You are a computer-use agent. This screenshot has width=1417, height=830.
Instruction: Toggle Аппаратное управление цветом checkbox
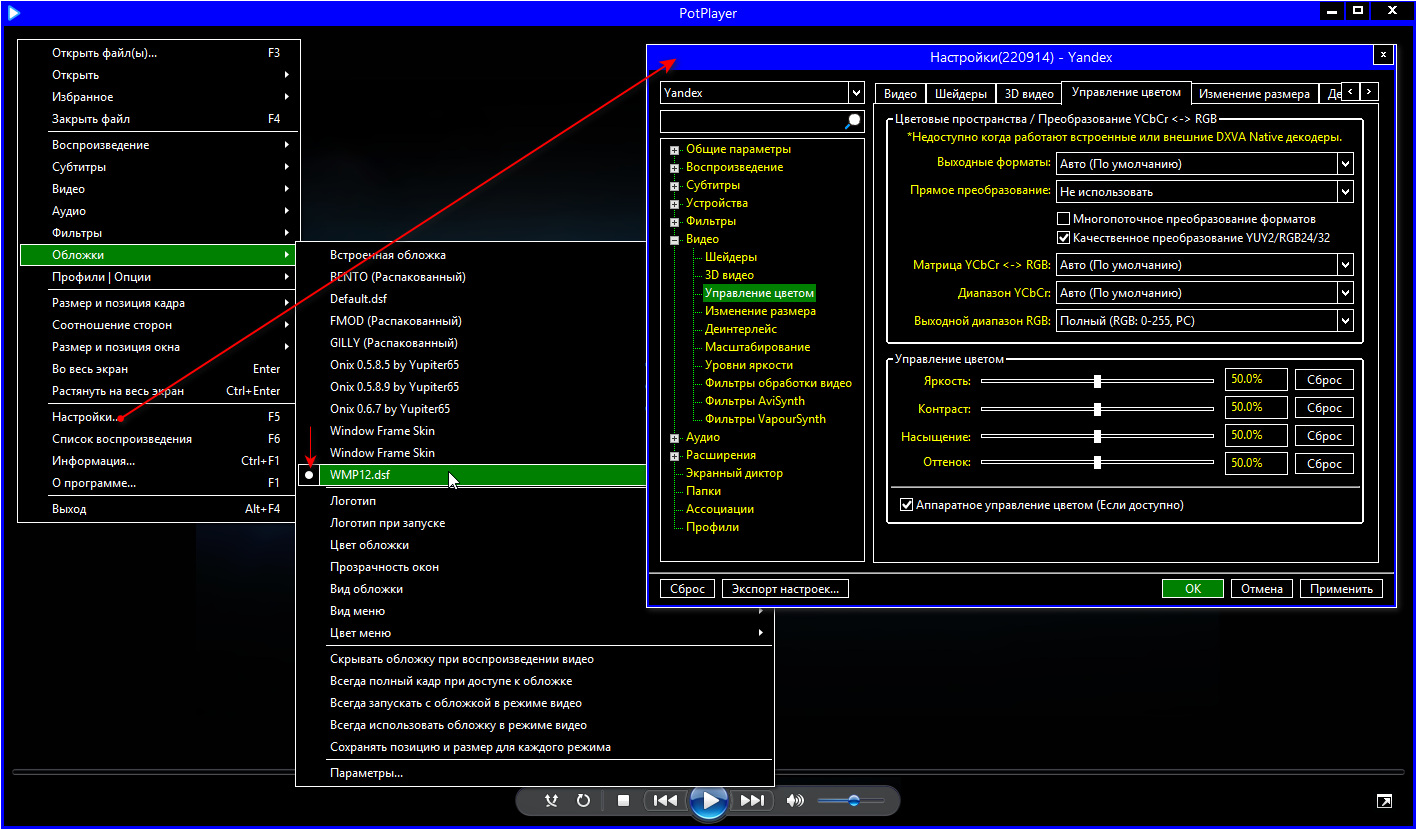(x=907, y=505)
